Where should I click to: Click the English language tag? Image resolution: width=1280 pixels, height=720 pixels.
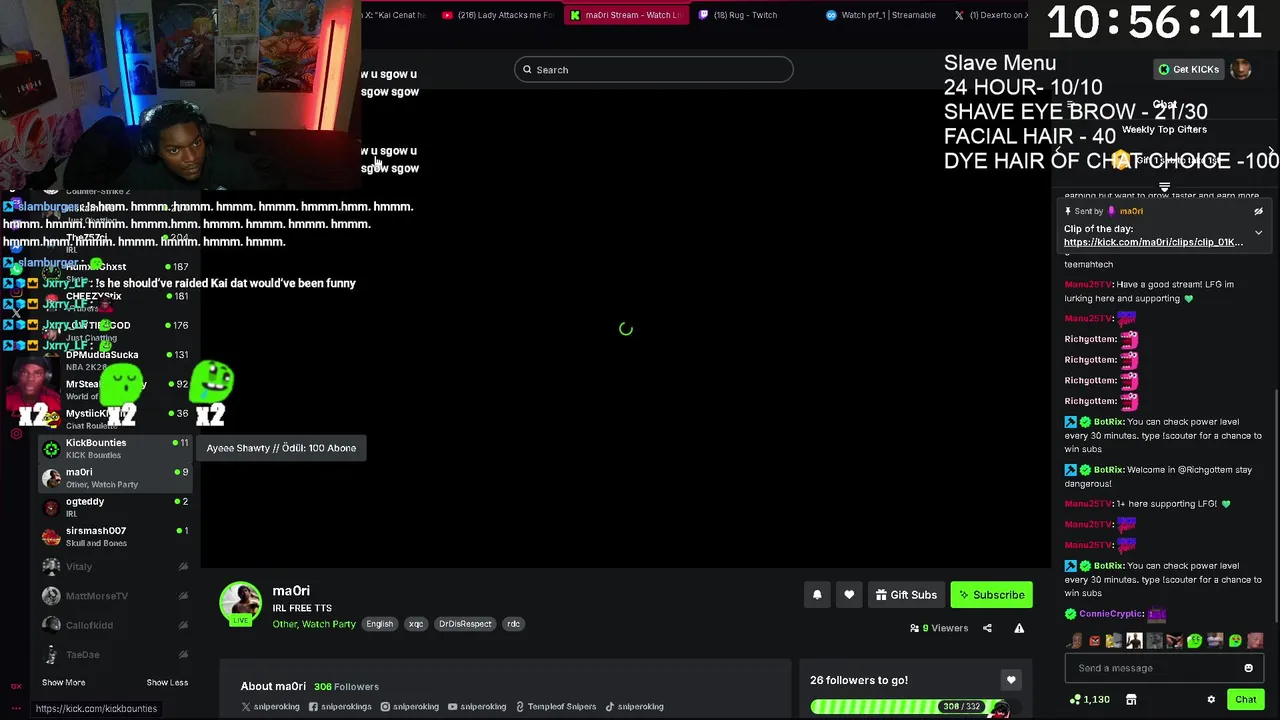coord(379,624)
